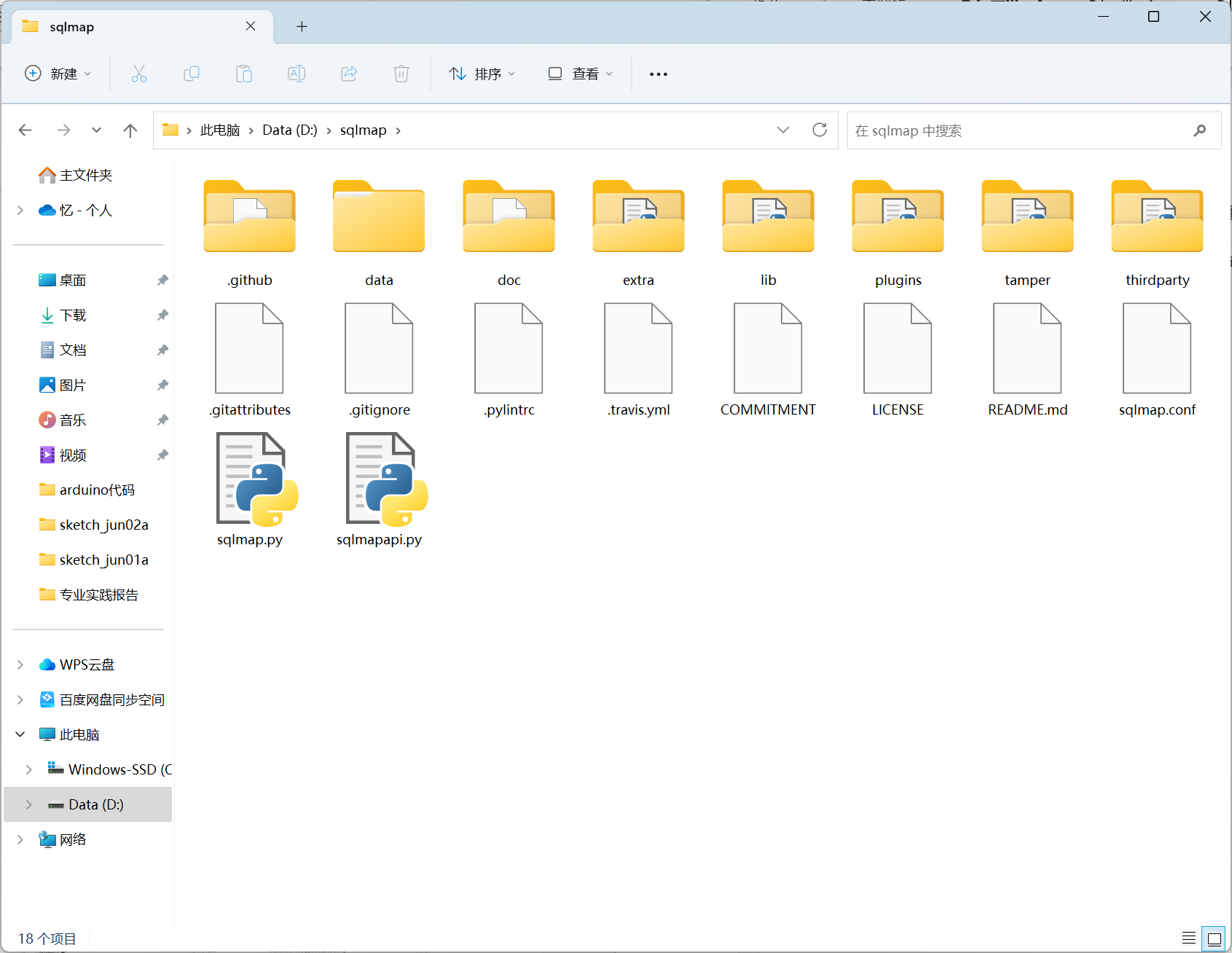This screenshot has width=1232, height=953.
Task: Select the tamper folder
Action: click(1028, 233)
